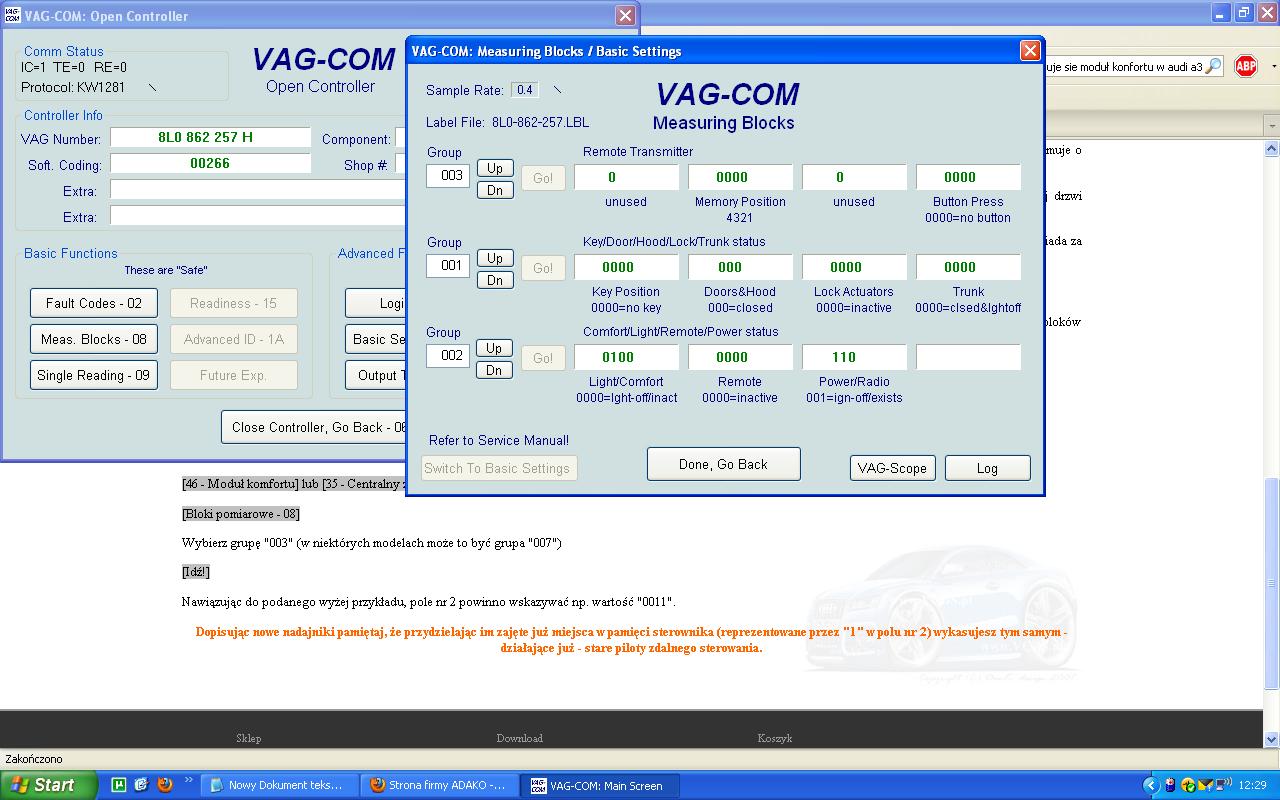1280x800 pixels.
Task: Click Dn button for Group 002
Action: point(495,370)
